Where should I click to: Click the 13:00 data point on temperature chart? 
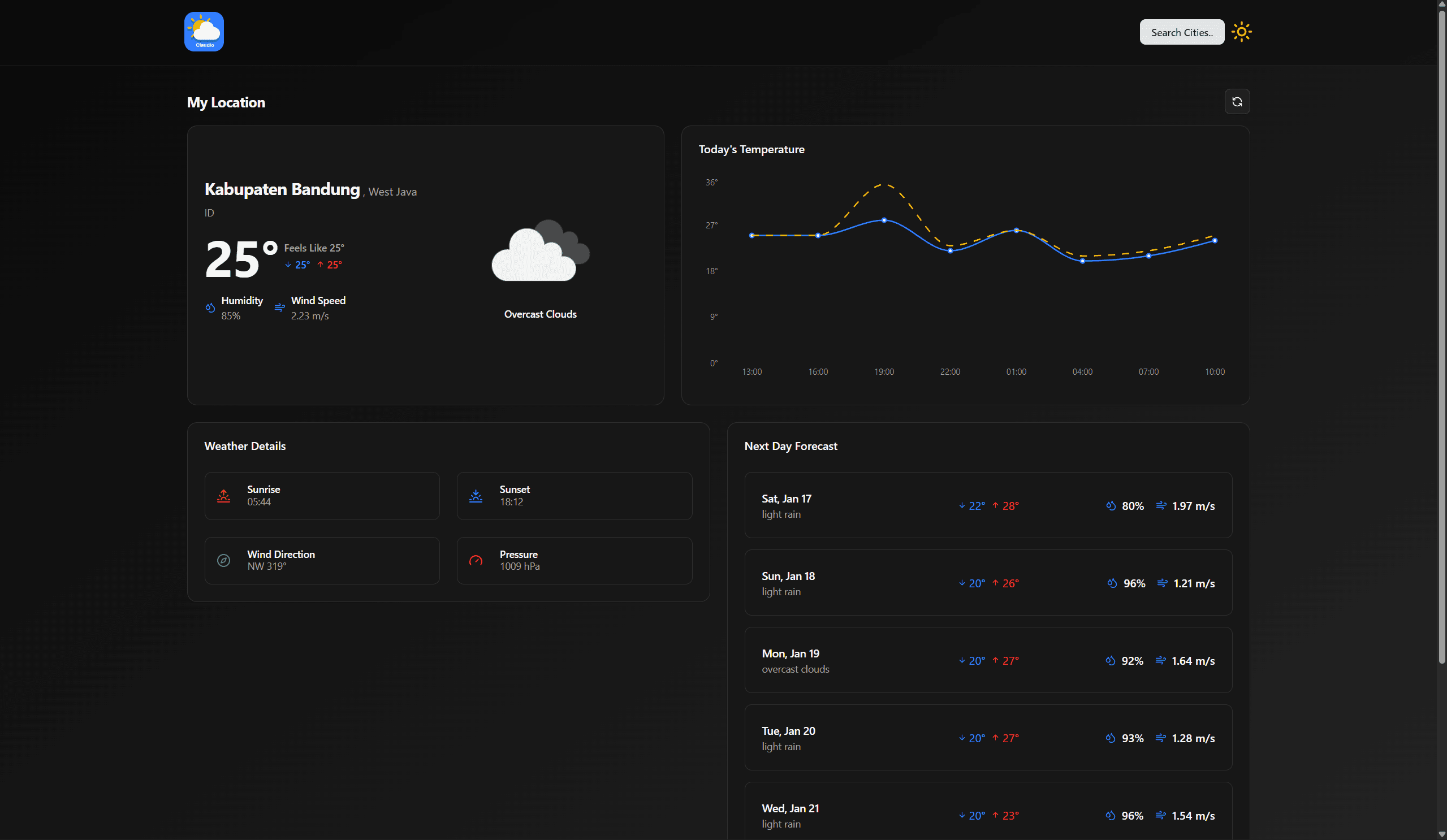coord(752,235)
